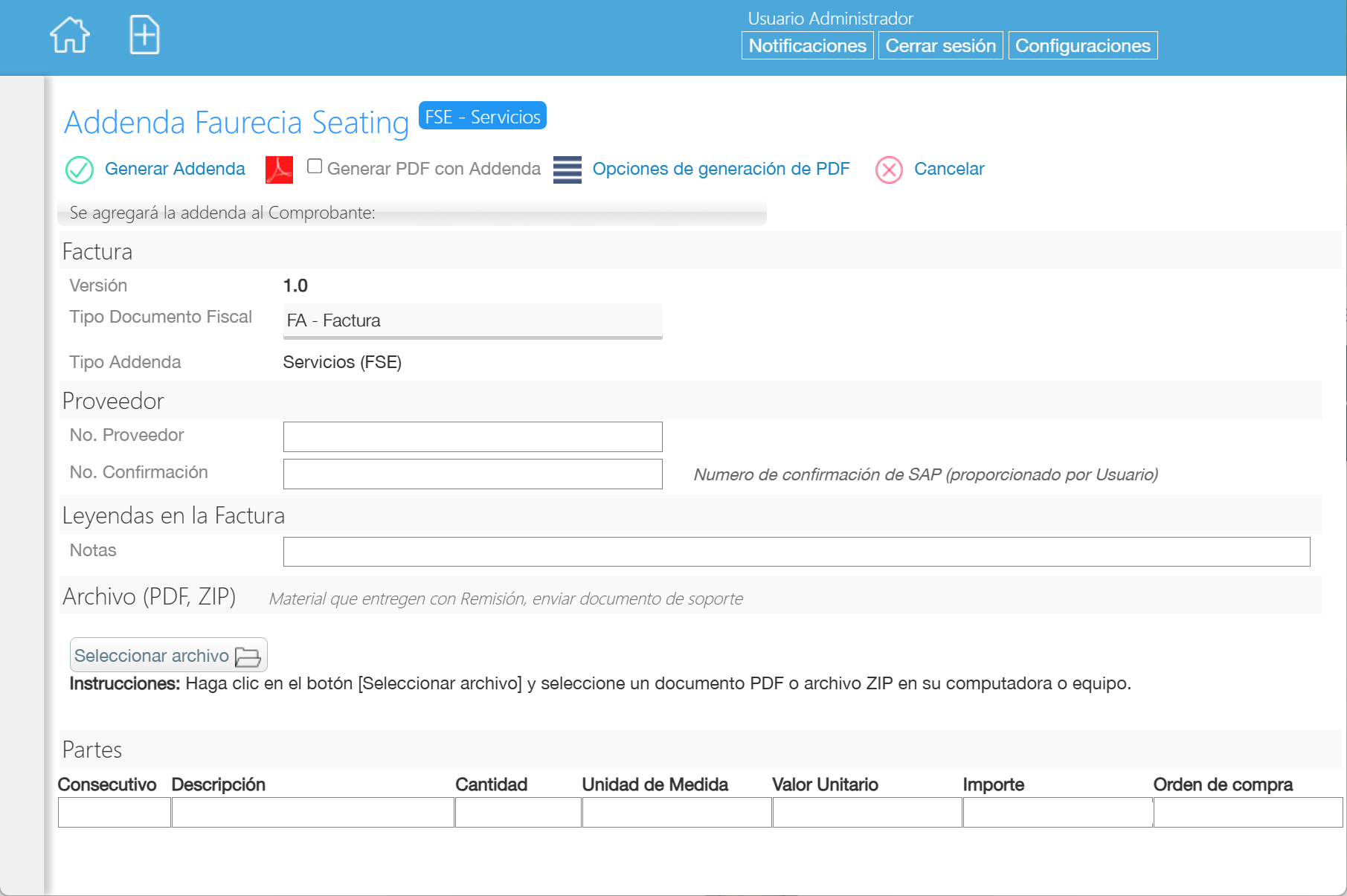Focus the No. Proveedor field

[x=472, y=436]
